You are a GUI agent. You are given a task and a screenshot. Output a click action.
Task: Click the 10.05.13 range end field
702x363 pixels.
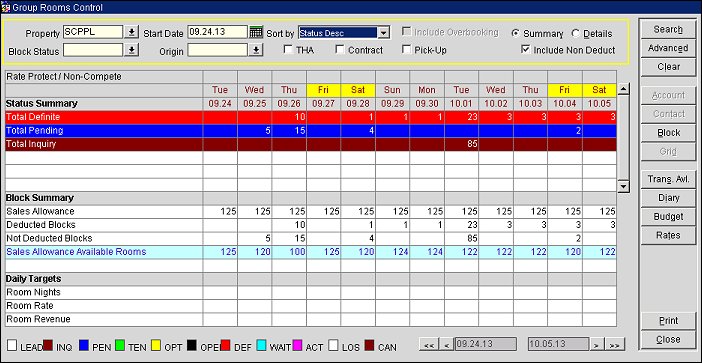[558, 344]
